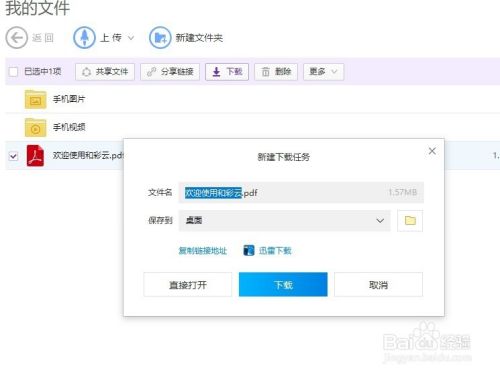
Task: Select the 手机视频 folder name
Action: click(69, 127)
